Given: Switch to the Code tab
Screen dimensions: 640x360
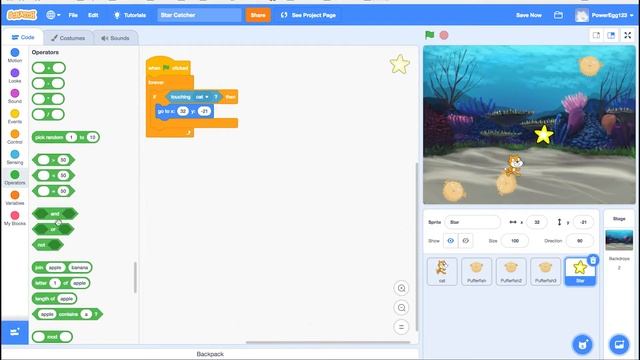Looking at the screenshot, I should 23,37.
